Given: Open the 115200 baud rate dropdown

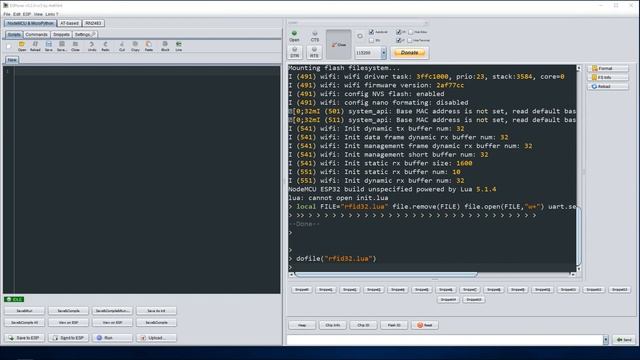Looking at the screenshot, I should [x=383, y=53].
